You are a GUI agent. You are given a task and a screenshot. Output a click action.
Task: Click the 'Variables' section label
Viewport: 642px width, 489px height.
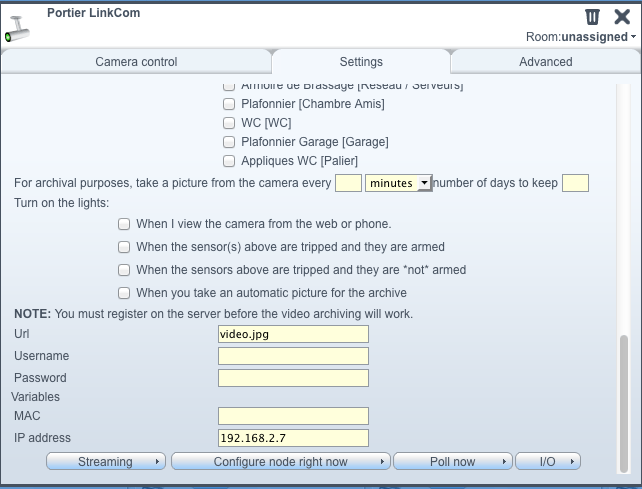[35, 397]
